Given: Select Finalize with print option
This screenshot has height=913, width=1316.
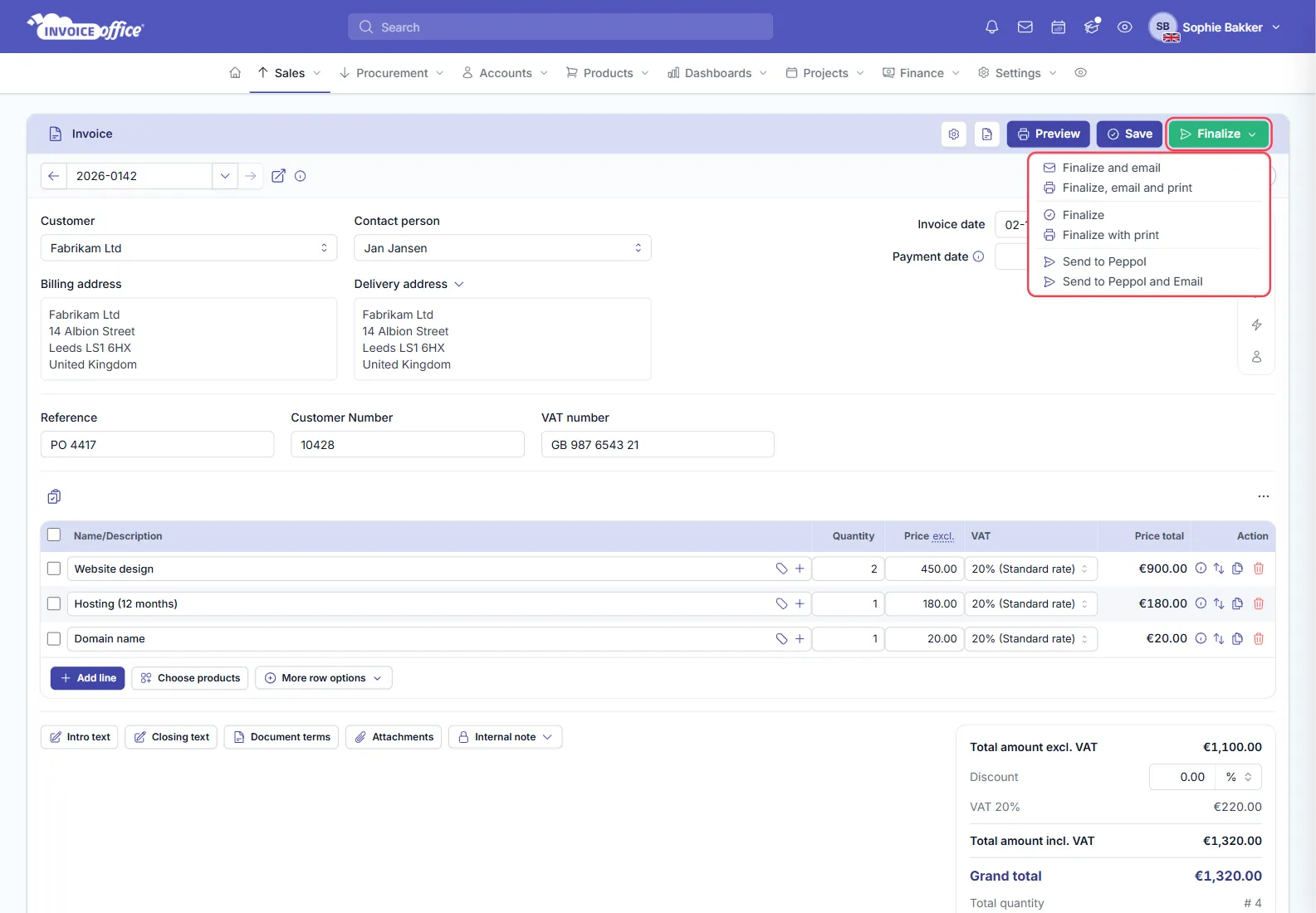Looking at the screenshot, I should [1110, 235].
